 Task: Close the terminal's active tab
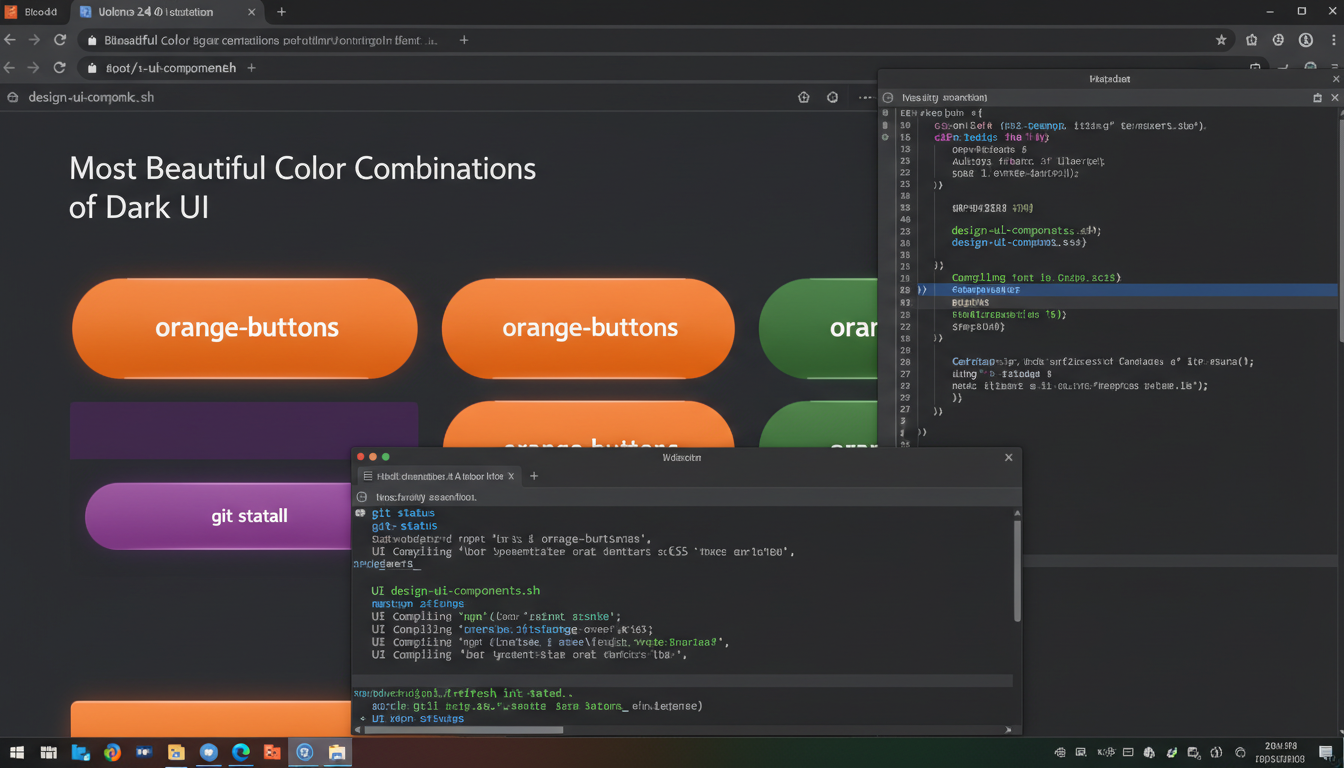point(511,476)
